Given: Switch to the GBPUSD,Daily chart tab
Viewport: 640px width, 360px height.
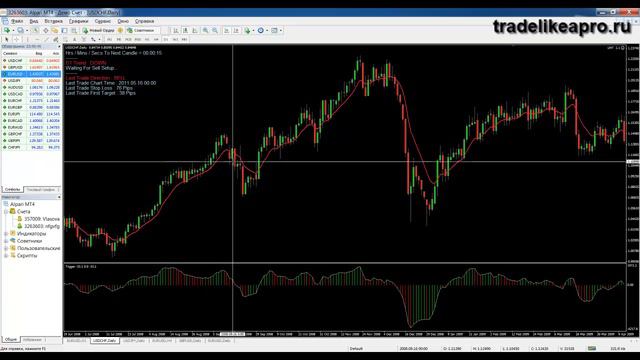Looking at the screenshot, I should [x=190, y=340].
